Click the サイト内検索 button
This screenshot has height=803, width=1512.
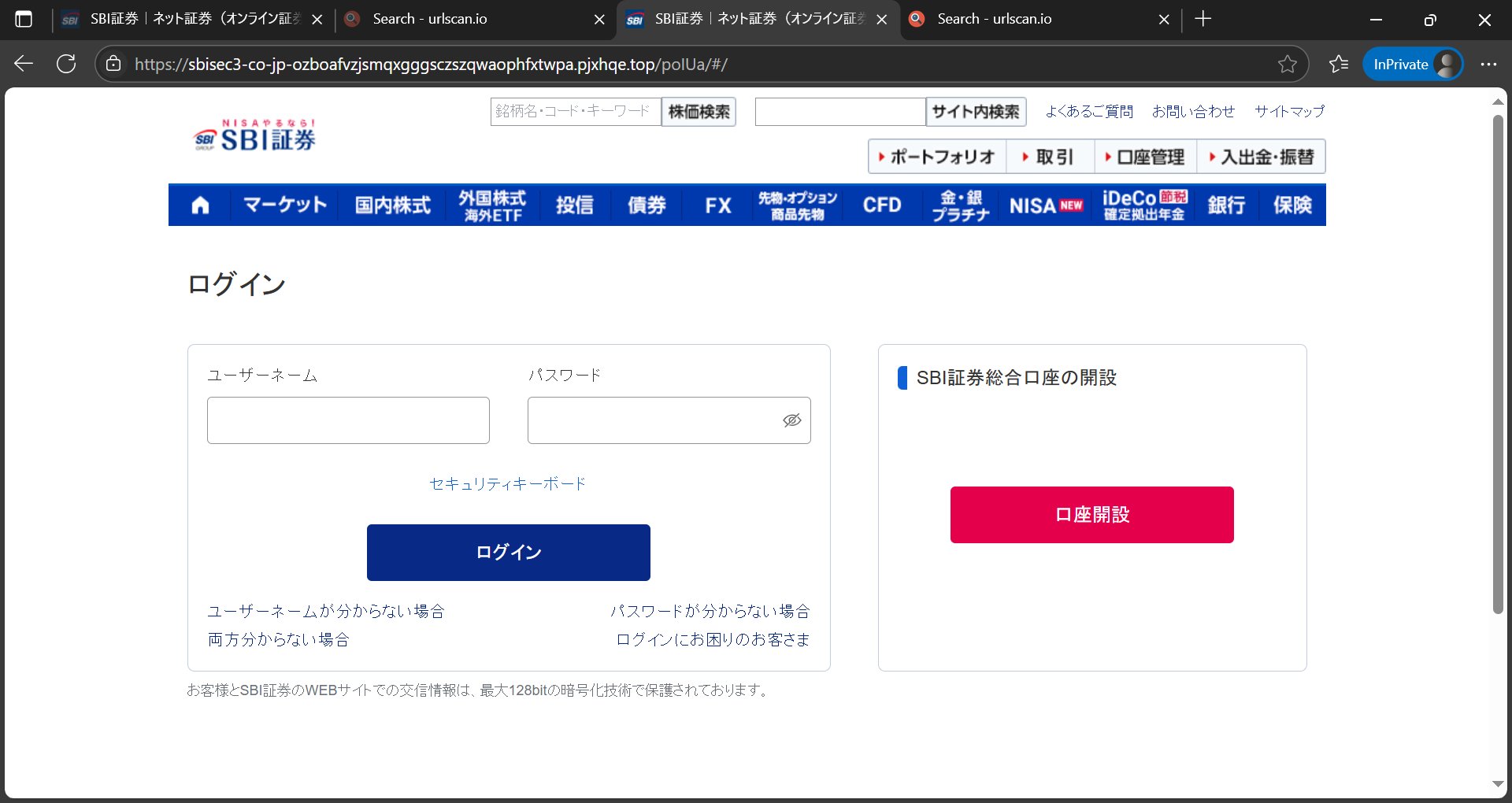(976, 112)
